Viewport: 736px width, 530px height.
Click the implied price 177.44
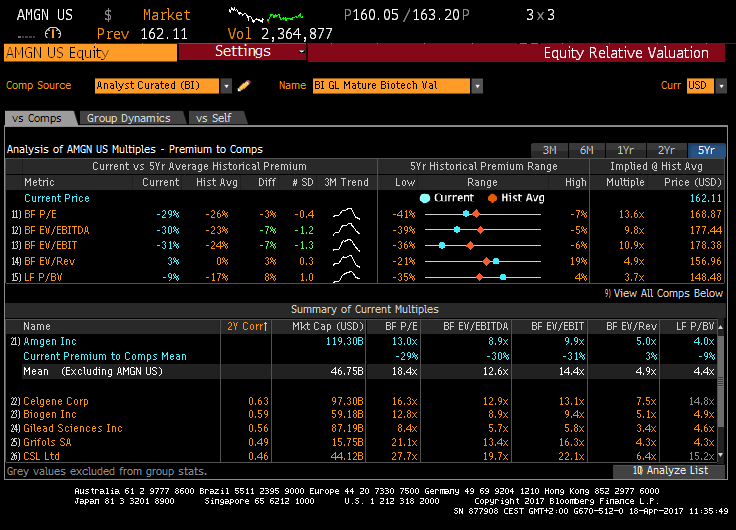pos(705,230)
